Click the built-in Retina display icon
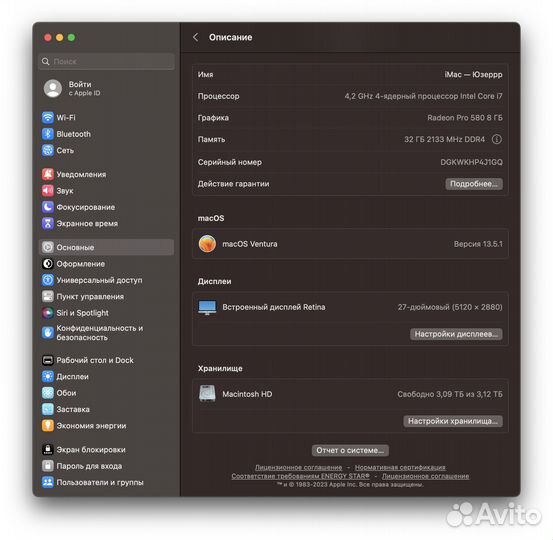This screenshot has height=540, width=553. (207, 307)
